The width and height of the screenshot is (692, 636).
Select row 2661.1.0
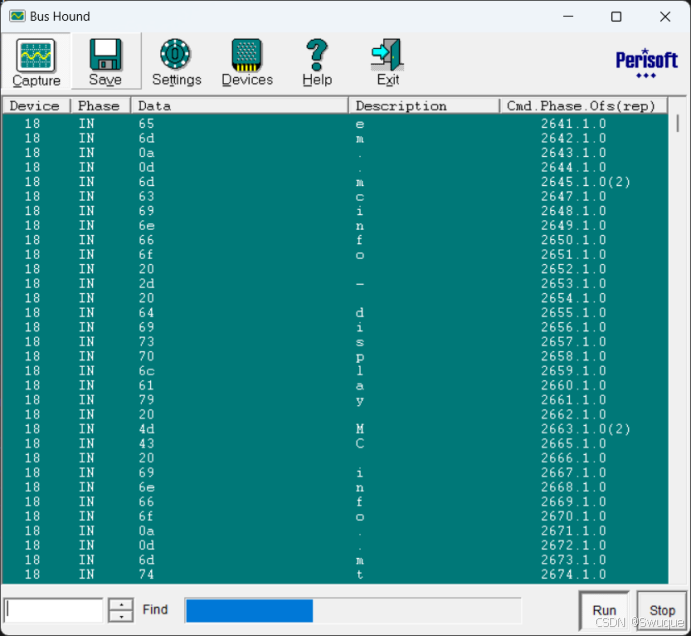click(335, 400)
